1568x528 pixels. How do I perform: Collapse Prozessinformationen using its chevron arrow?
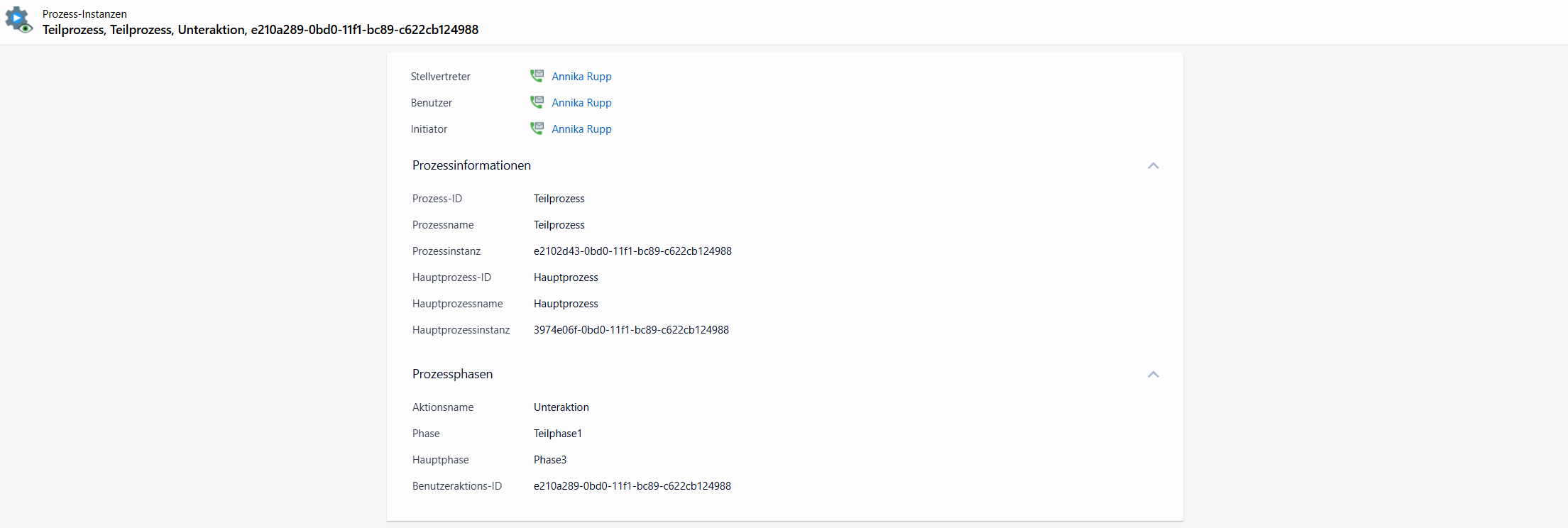1153,165
